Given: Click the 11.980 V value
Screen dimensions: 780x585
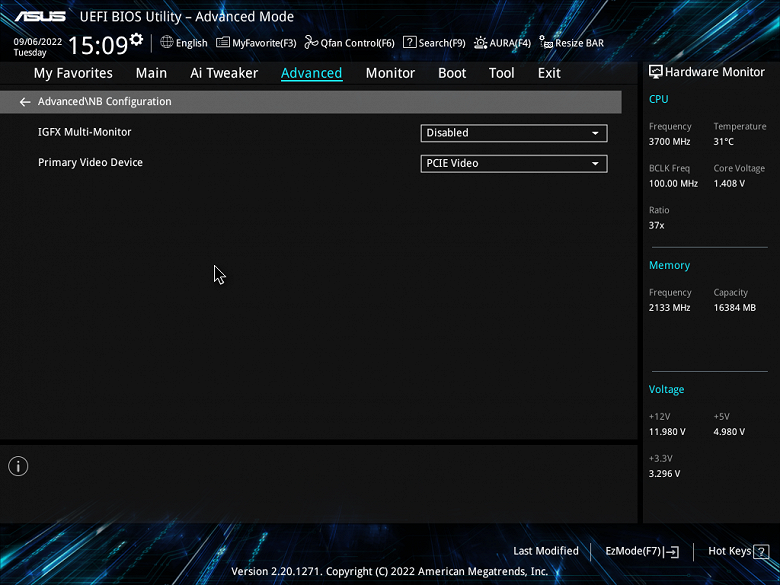Looking at the screenshot, I should point(667,432).
